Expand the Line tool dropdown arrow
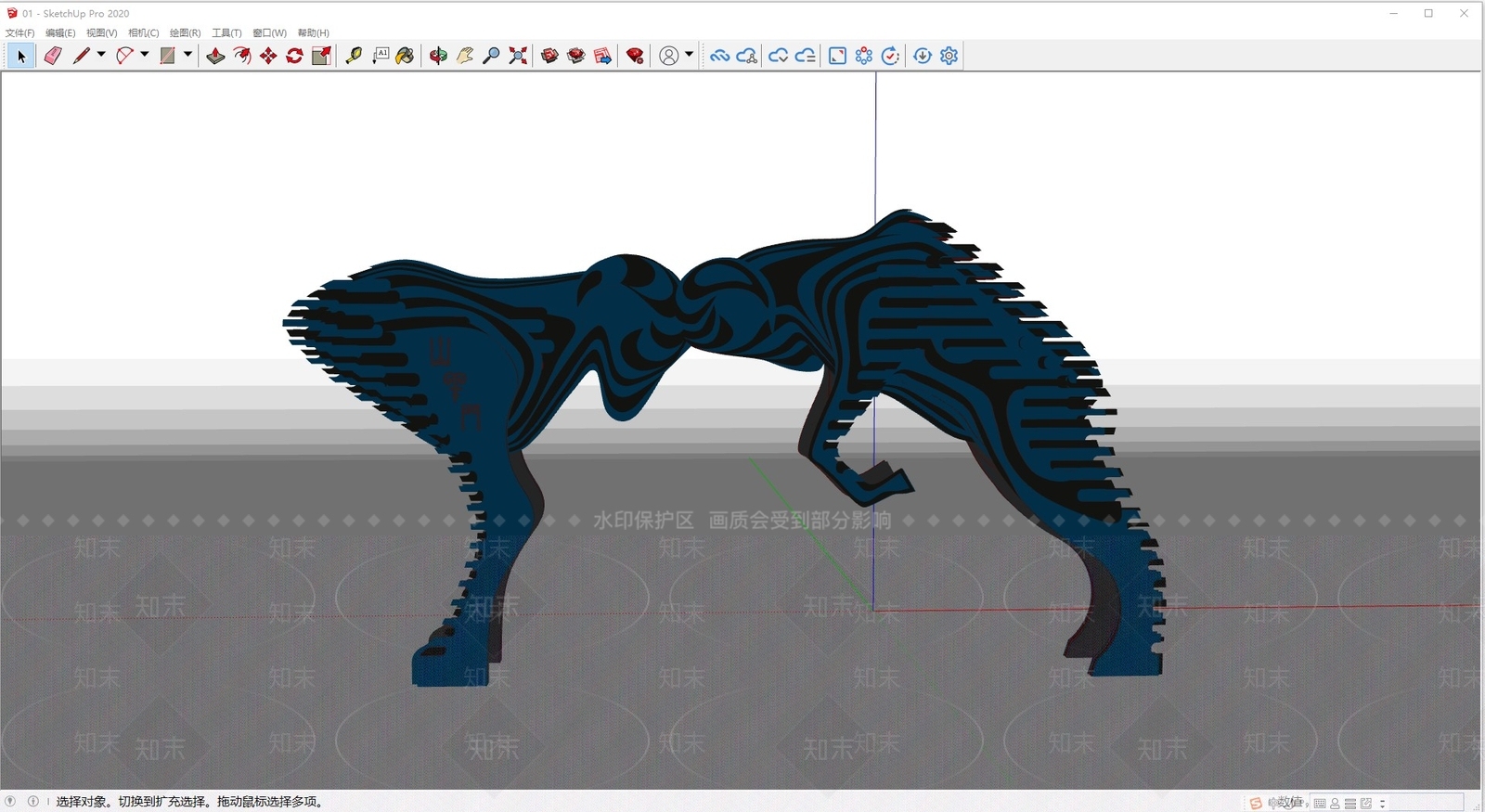The width and height of the screenshot is (1485, 812). click(101, 55)
